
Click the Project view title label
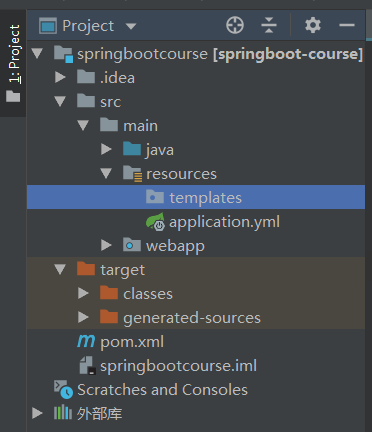88,26
